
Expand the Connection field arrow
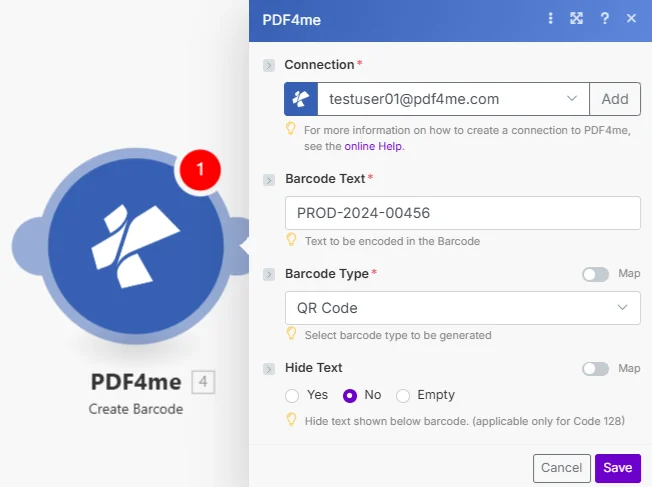pyautogui.click(x=269, y=65)
